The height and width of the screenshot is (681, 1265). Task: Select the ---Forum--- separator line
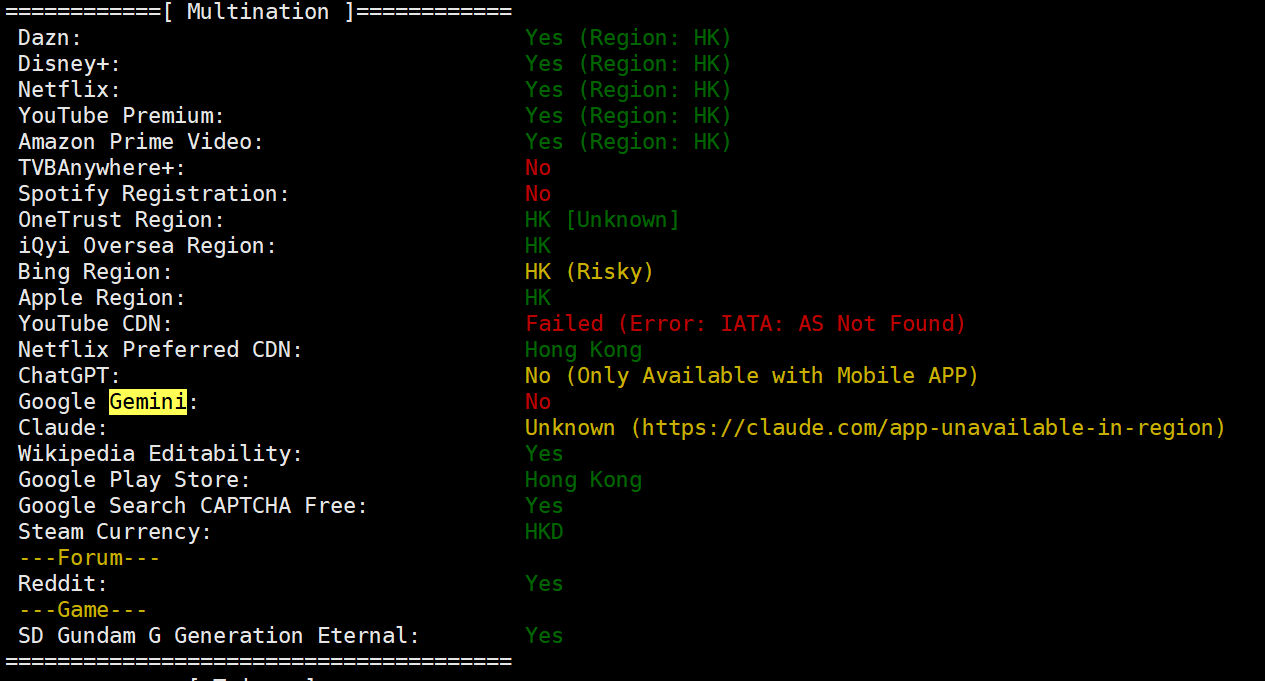tap(89, 558)
